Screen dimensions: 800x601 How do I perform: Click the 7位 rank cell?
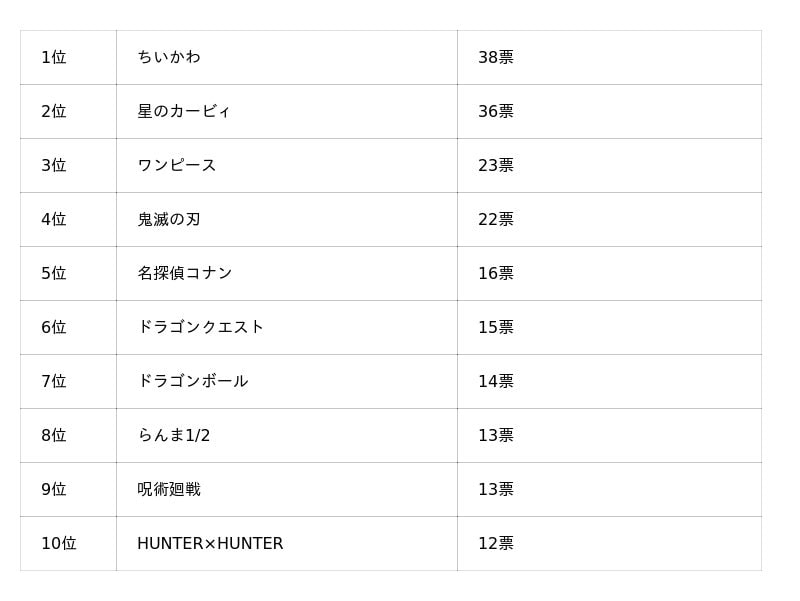point(54,382)
